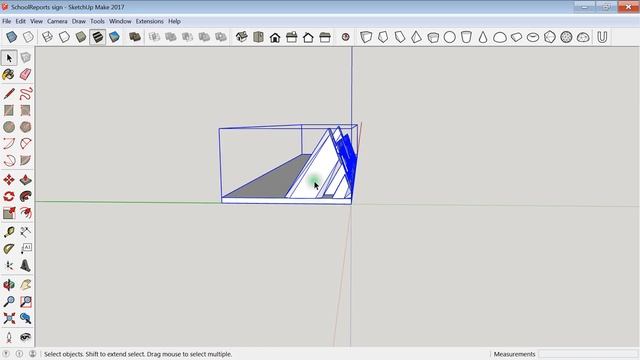Select the 2 Point Arc tool

(25, 144)
